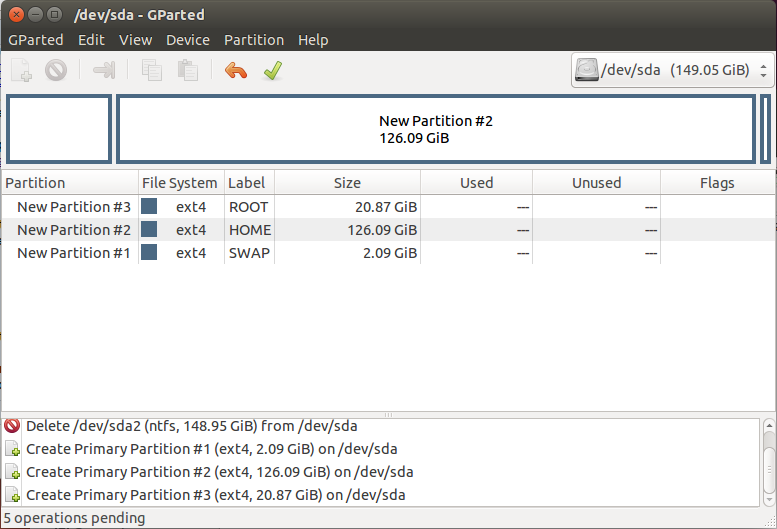Open the GParted menu
This screenshot has height=529, width=777.
pyautogui.click(x=36, y=40)
